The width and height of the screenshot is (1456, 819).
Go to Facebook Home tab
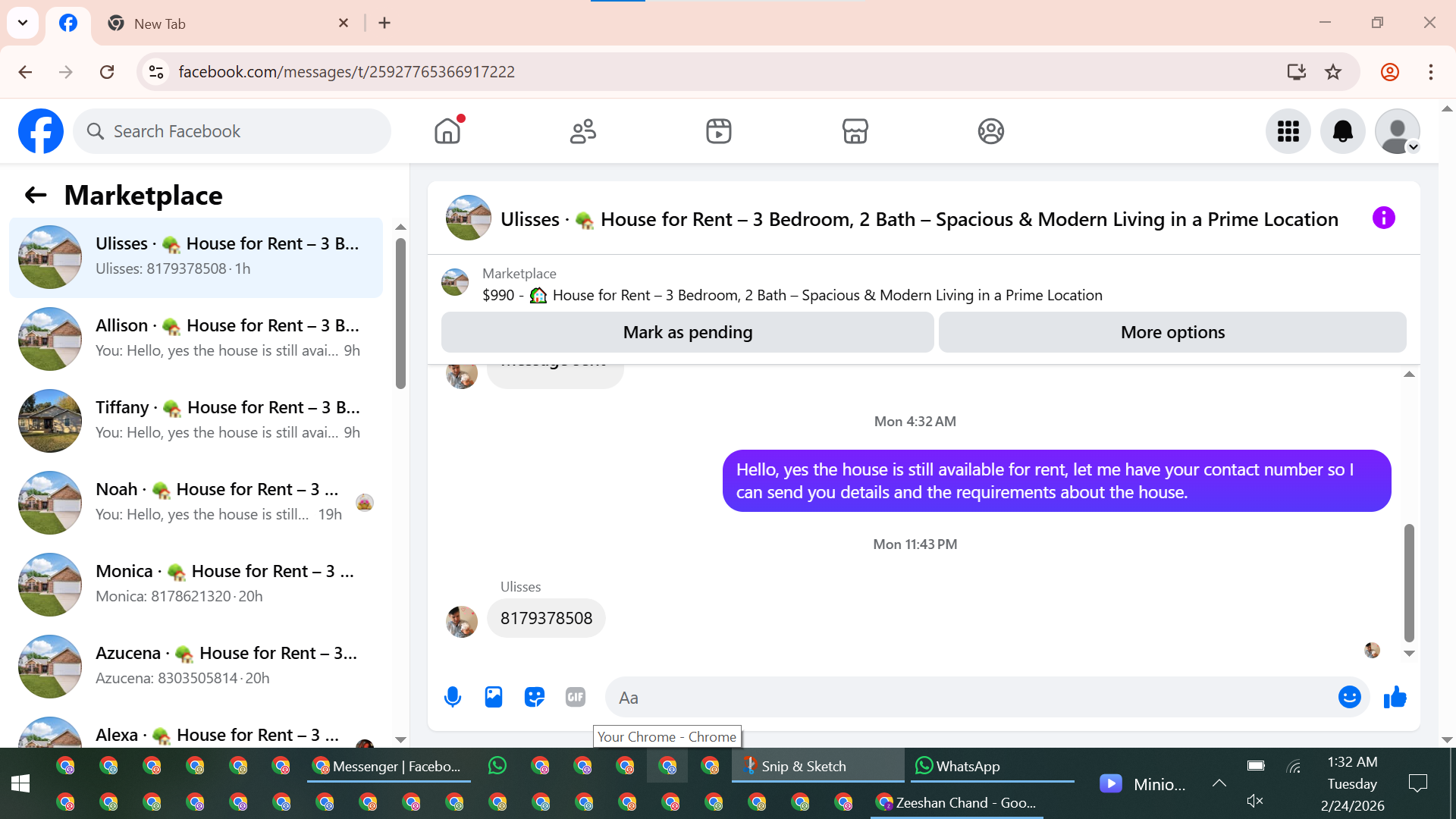point(447,131)
